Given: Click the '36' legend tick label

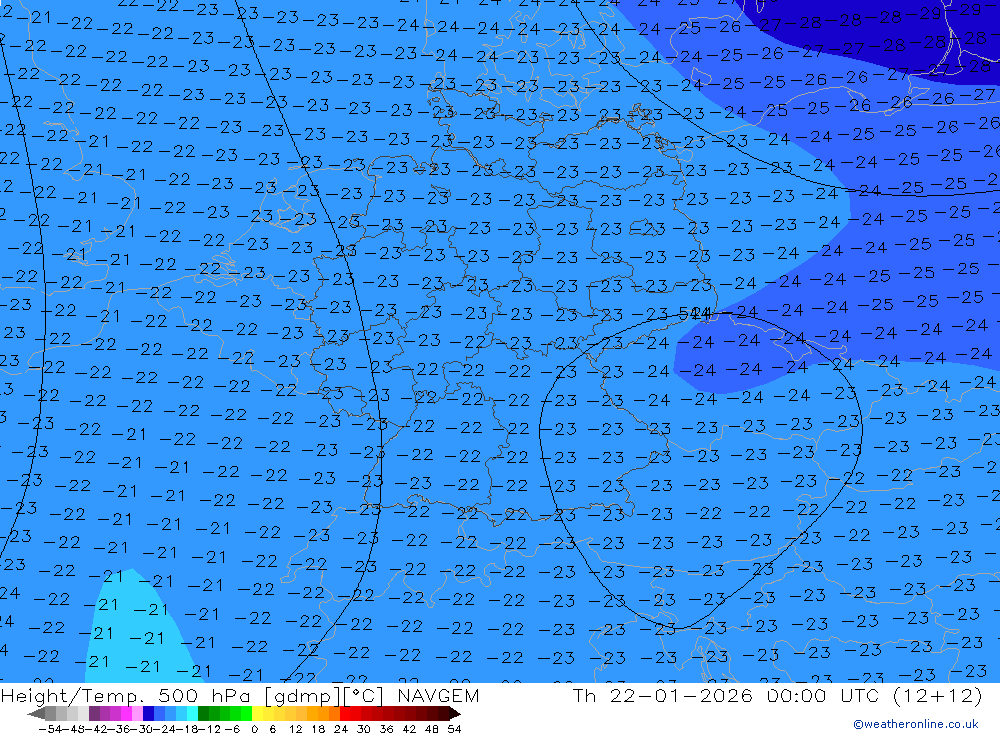Looking at the screenshot, I should (386, 729).
